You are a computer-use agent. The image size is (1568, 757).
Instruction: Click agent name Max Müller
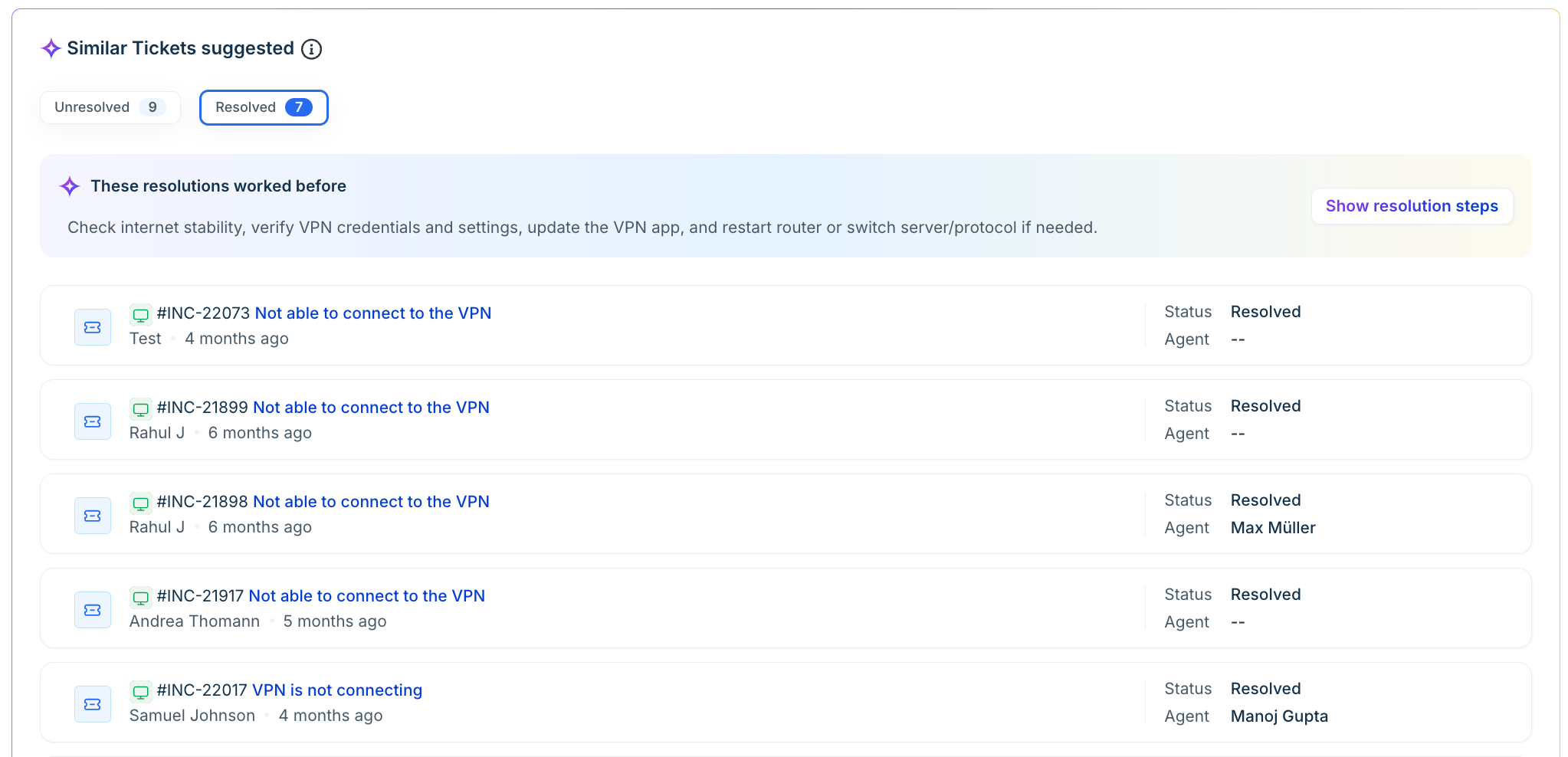coord(1273,528)
